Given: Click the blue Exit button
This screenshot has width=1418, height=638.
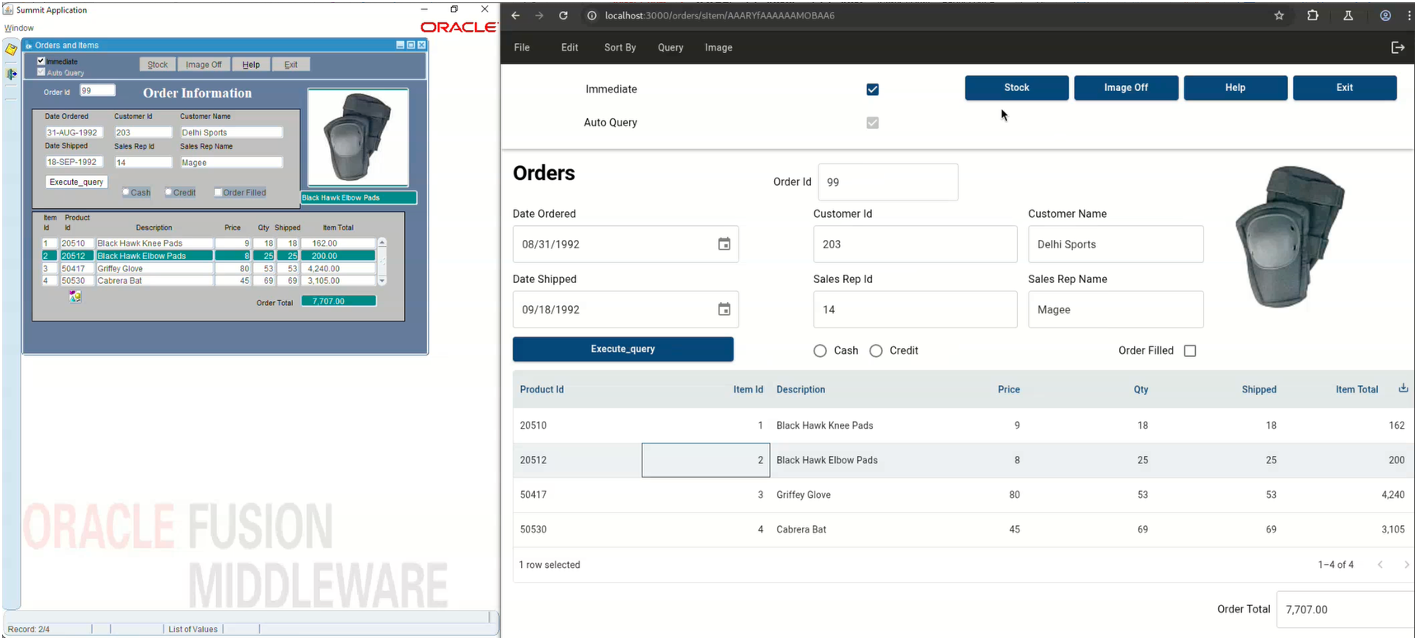Looking at the screenshot, I should tap(1345, 88).
